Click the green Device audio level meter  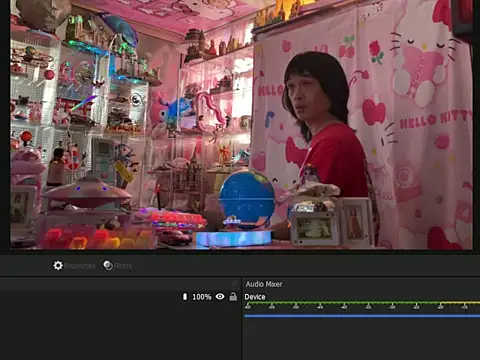click(362, 303)
